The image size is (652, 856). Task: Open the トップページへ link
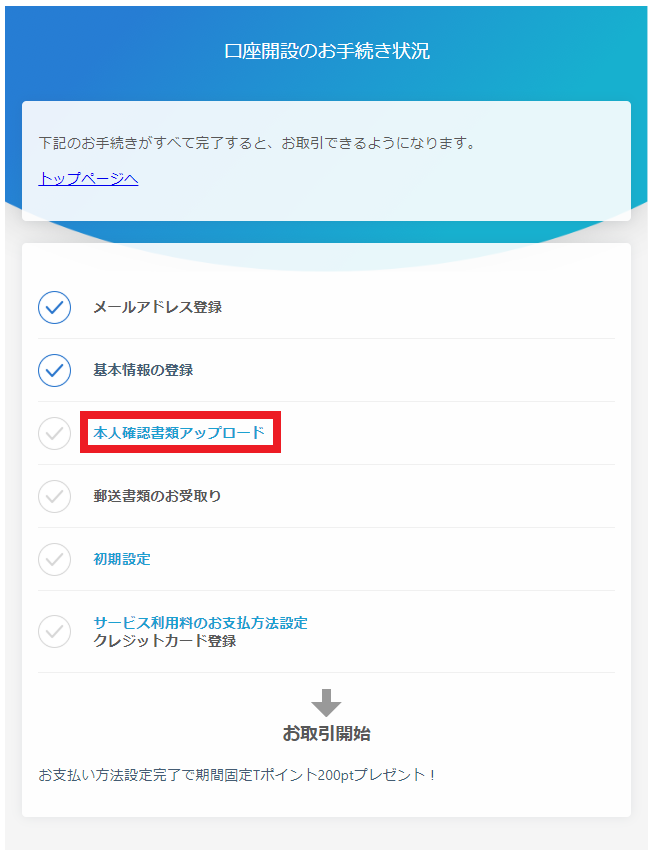pyautogui.click(x=88, y=179)
